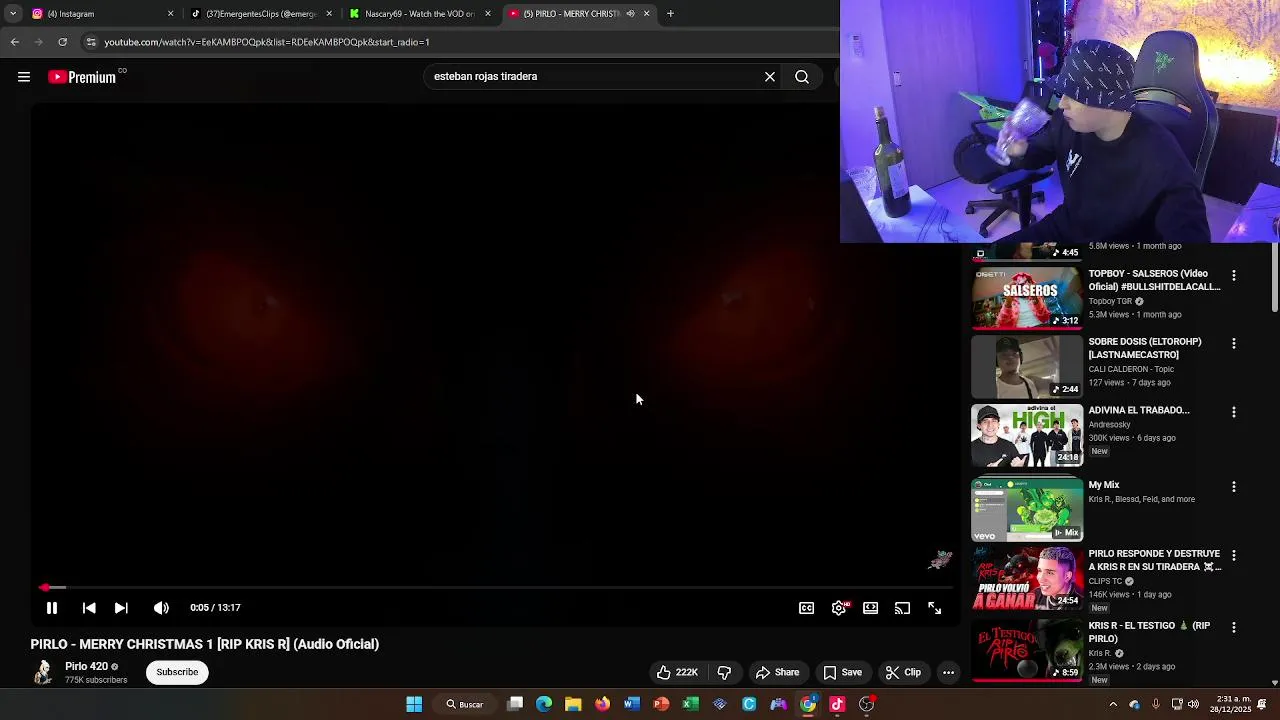The height and width of the screenshot is (720, 1280).
Task: Play ADIVINA EL TRABADO thumbnail
Action: [1027, 435]
